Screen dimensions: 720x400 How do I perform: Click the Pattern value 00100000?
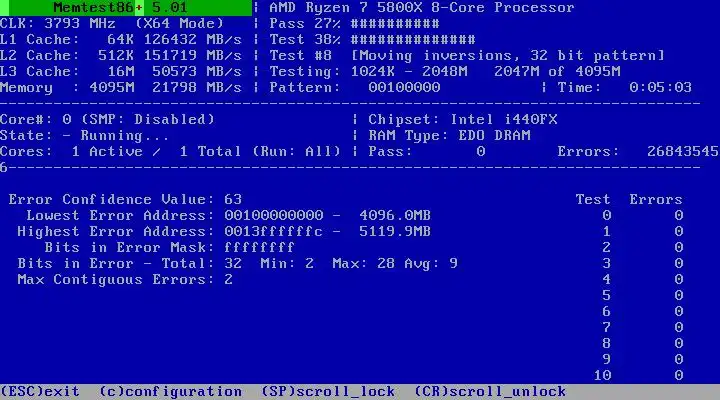(404, 88)
